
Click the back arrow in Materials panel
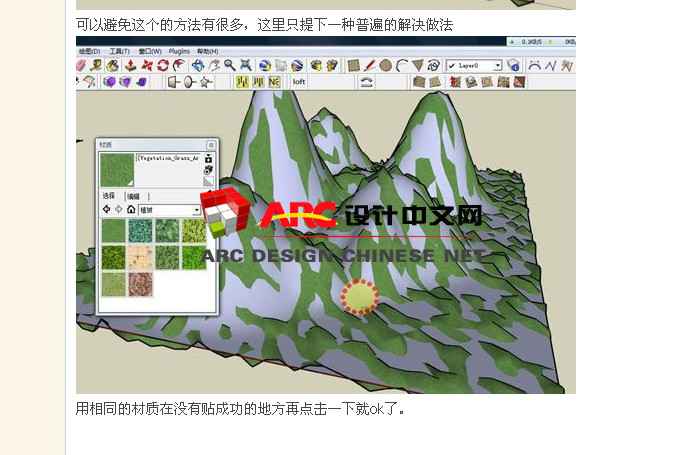[x=106, y=210]
